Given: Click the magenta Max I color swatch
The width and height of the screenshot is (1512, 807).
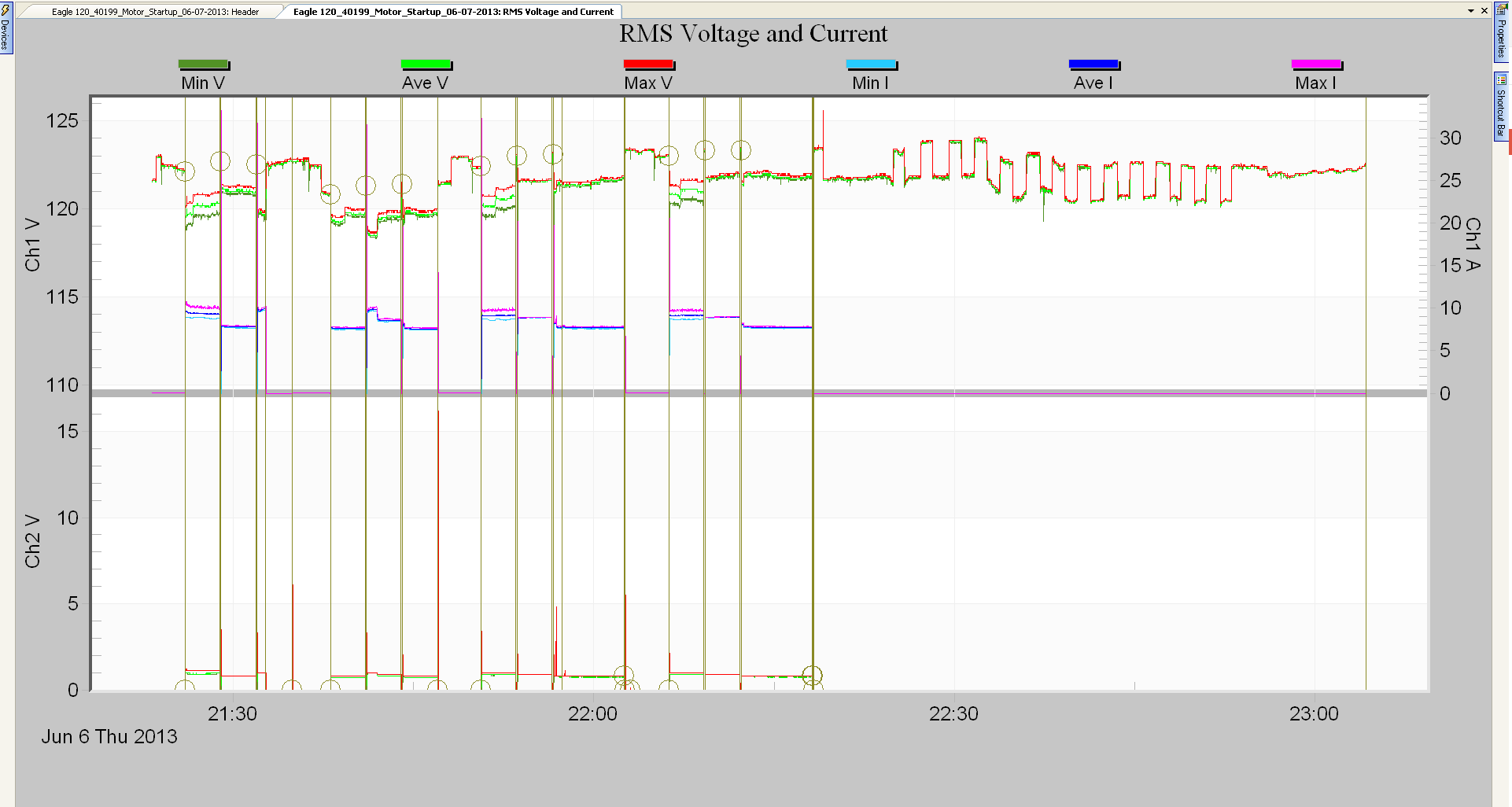Looking at the screenshot, I should pos(1317,64).
